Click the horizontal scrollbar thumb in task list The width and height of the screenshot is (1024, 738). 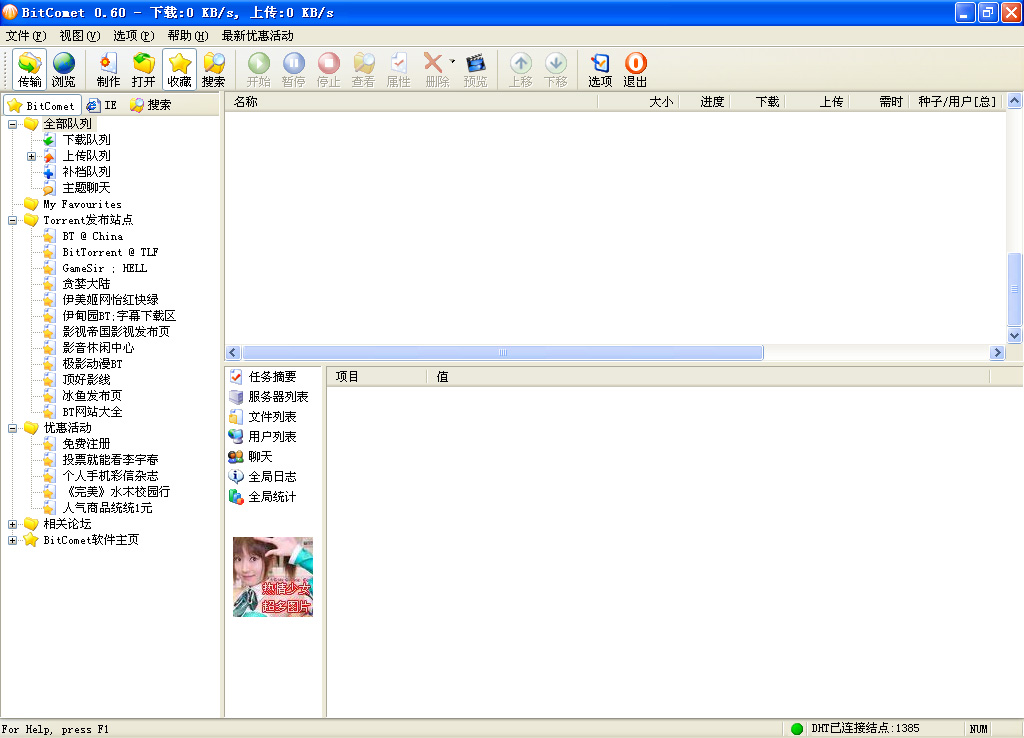[x=503, y=353]
